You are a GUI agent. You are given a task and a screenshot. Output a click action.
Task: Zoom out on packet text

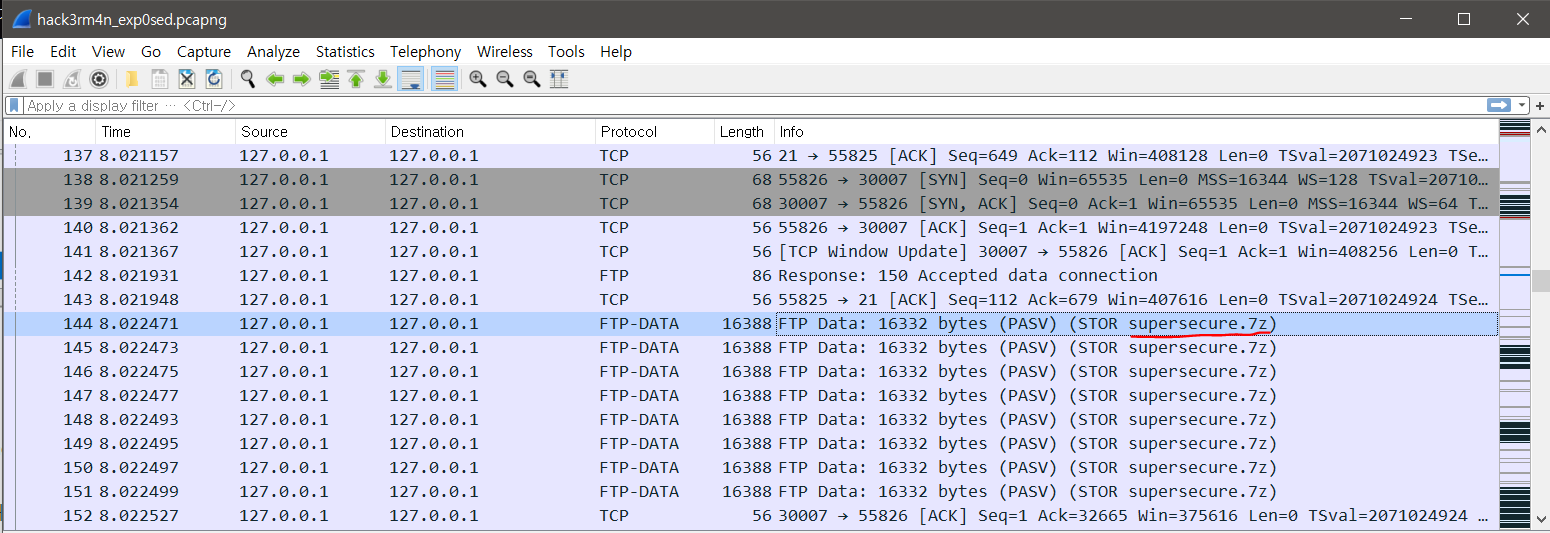pos(505,79)
